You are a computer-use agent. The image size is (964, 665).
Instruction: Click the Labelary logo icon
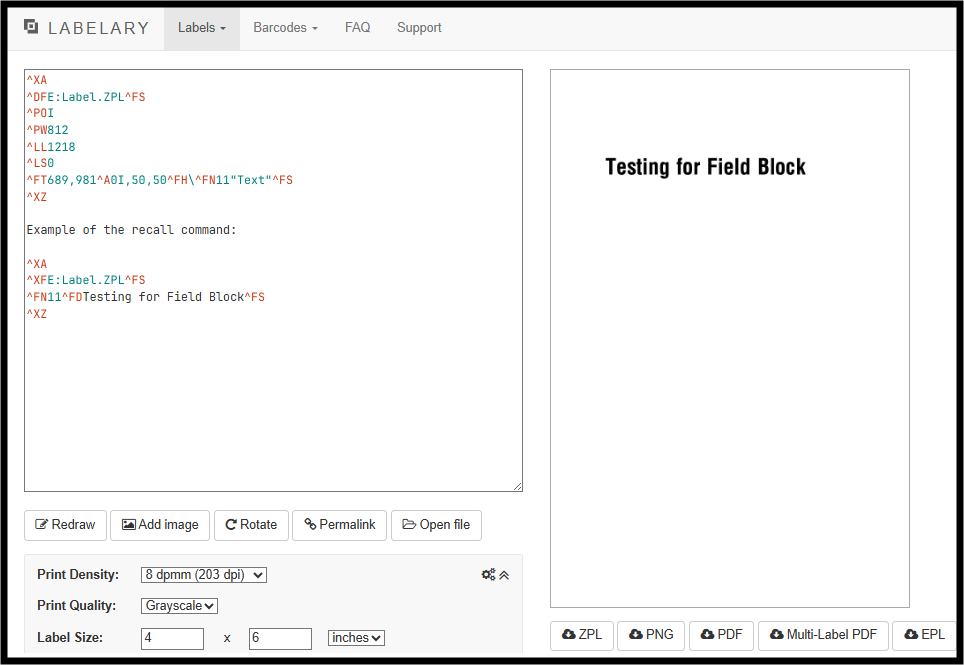(x=31, y=26)
